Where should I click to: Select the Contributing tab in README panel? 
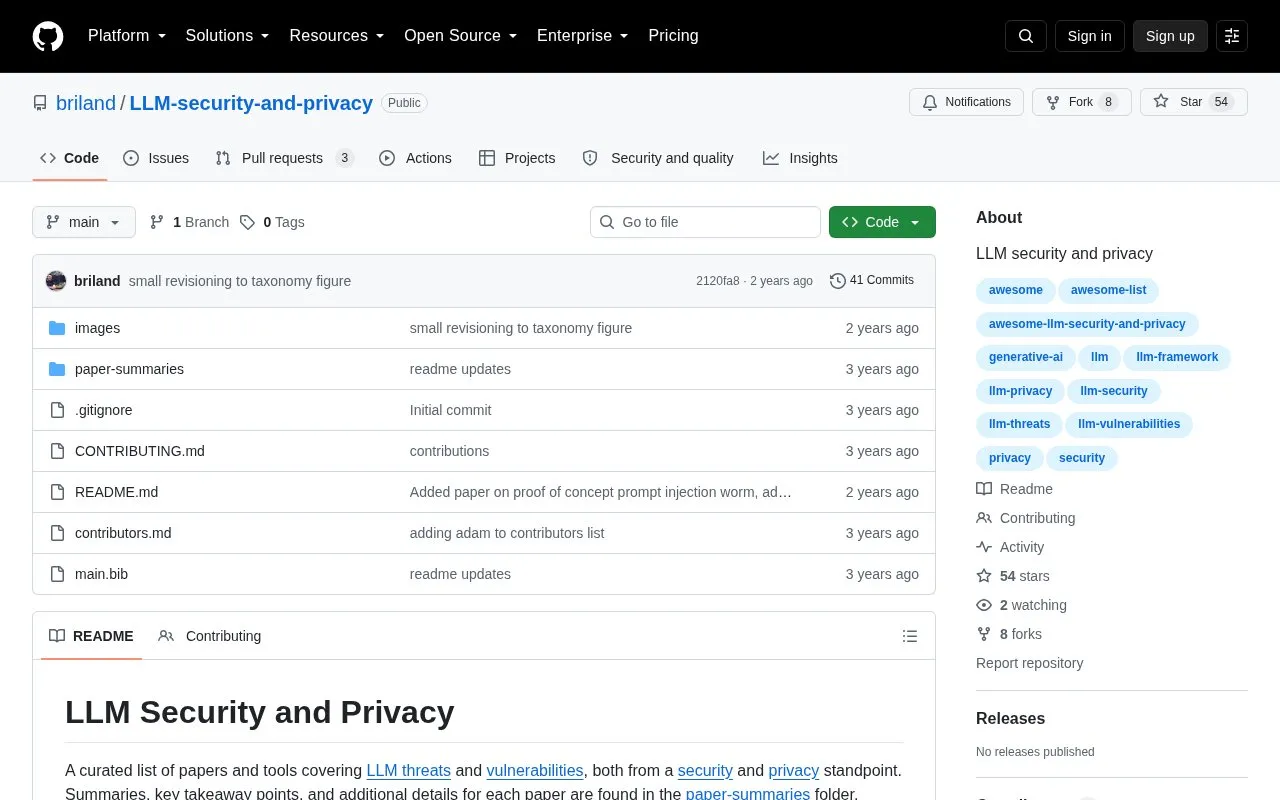pyautogui.click(x=210, y=636)
